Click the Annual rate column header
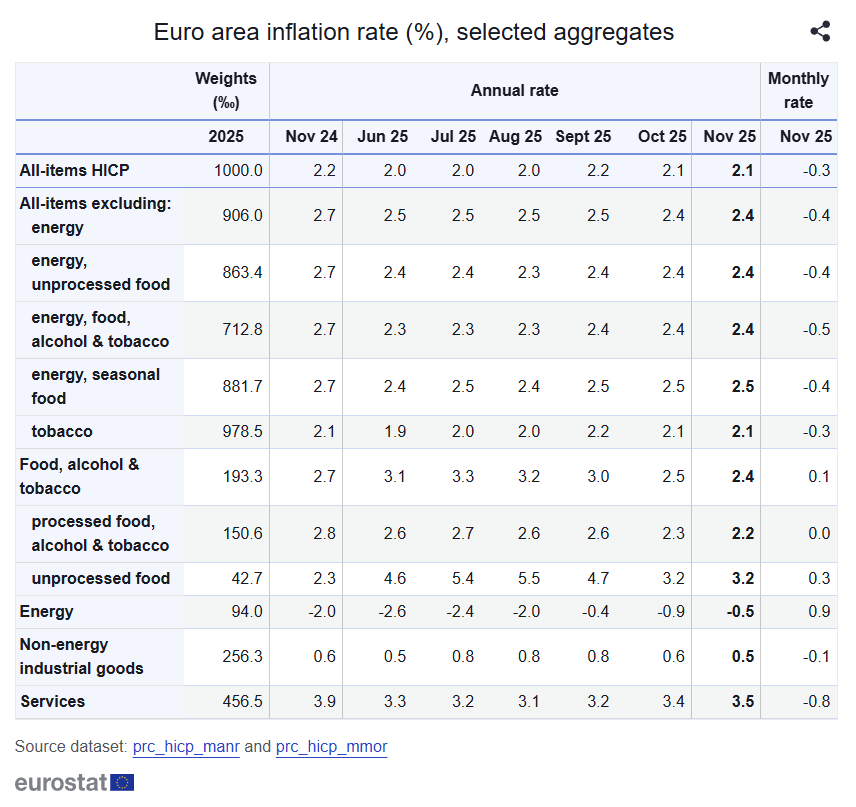Viewport: 856px width, 807px height. [x=514, y=90]
